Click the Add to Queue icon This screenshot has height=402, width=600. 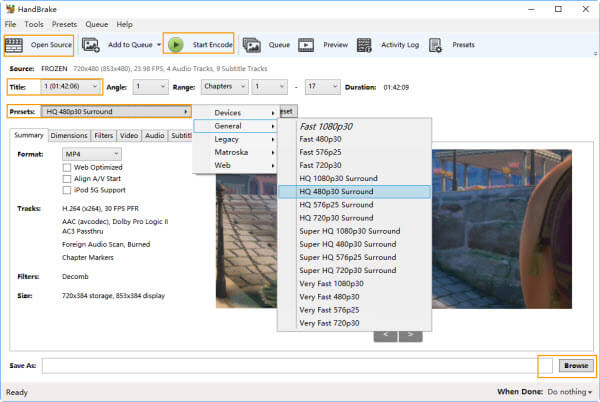pyautogui.click(x=91, y=45)
